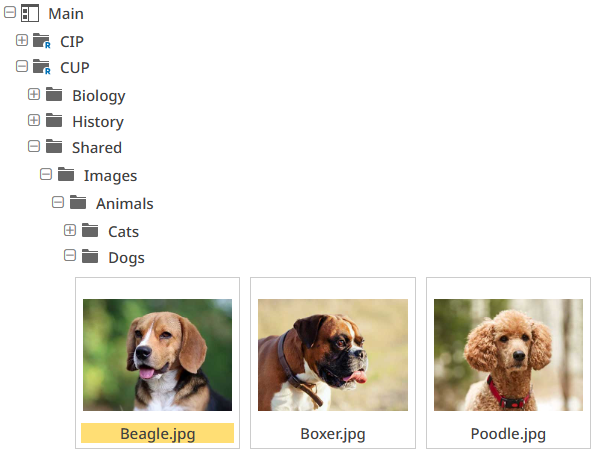Select the Animals tree item label
598x452 pixels.
pos(125,203)
